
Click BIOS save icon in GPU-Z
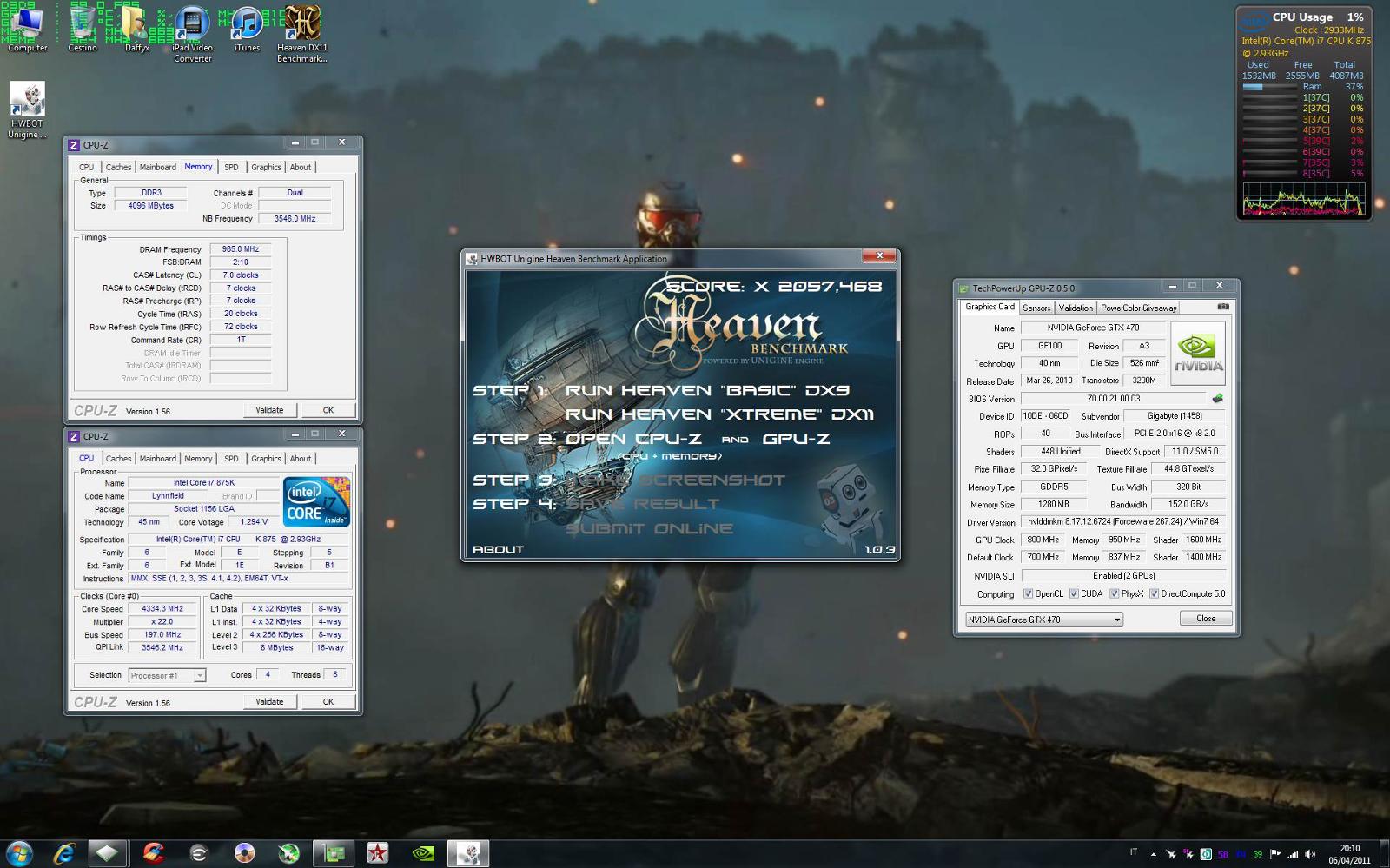tap(1218, 398)
